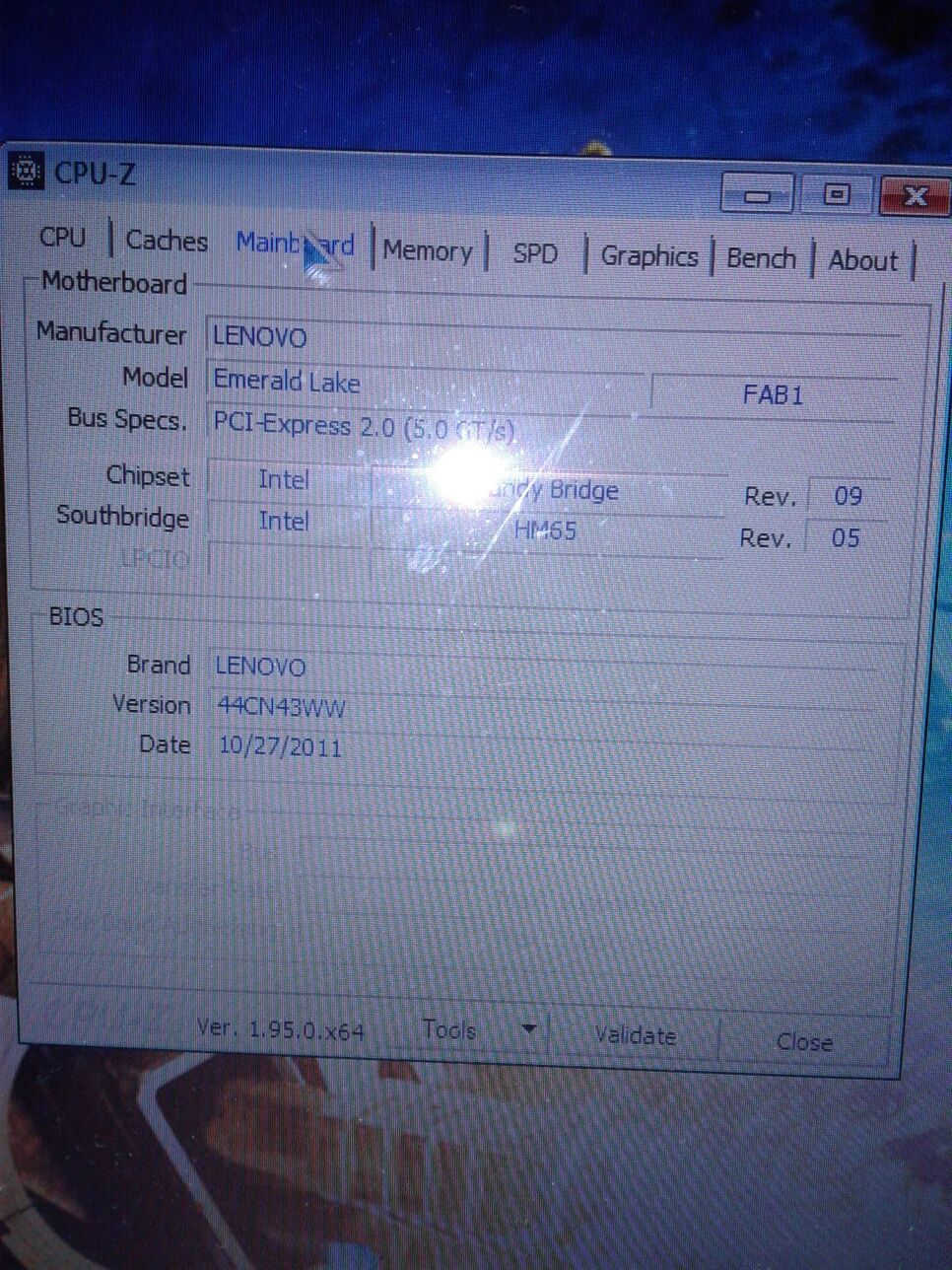Click the HM65 southbridge field
This screenshot has height=1270, width=952.
point(547,530)
